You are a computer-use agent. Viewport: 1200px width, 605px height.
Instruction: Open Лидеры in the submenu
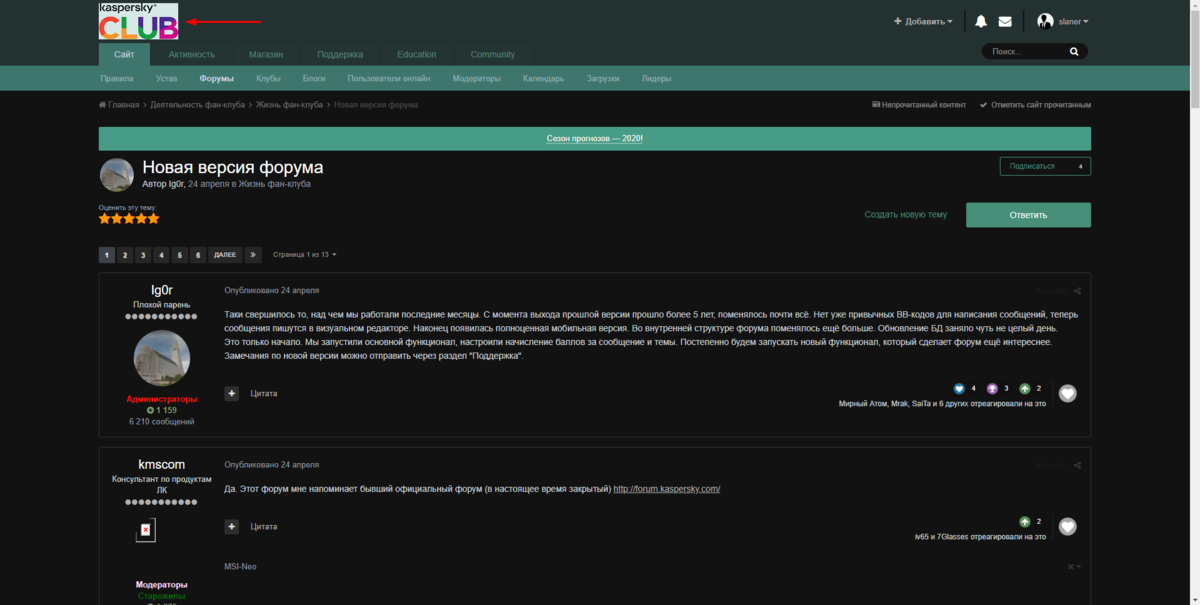(656, 79)
